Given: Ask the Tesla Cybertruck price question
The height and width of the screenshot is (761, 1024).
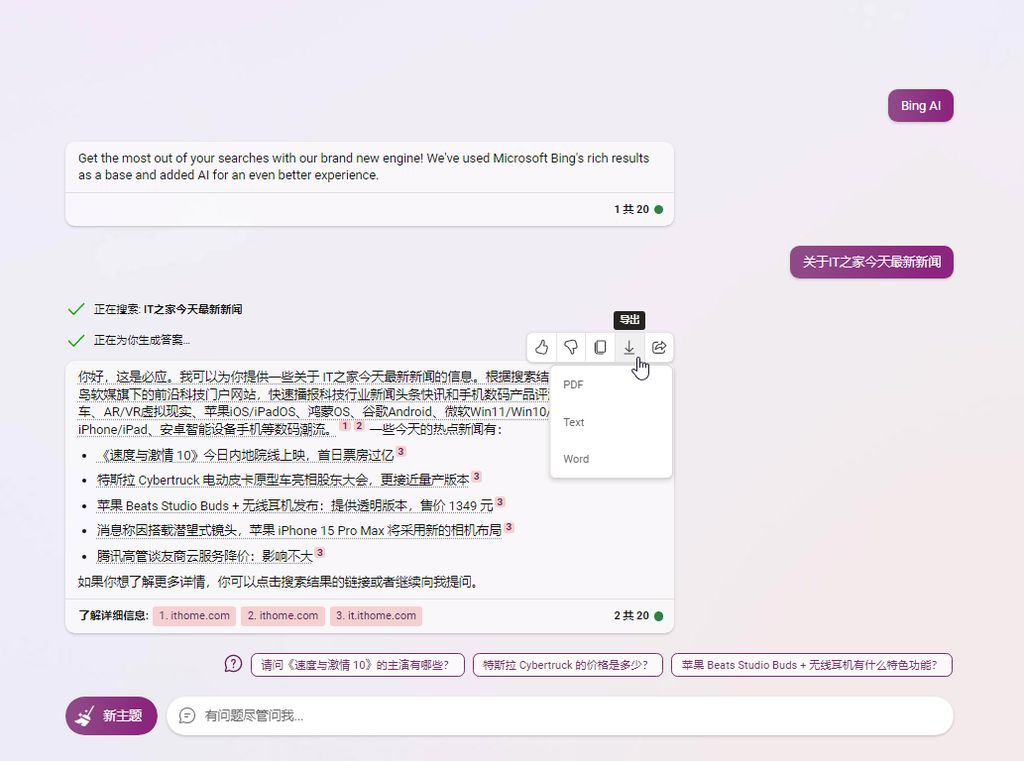Looking at the screenshot, I should pos(567,663).
